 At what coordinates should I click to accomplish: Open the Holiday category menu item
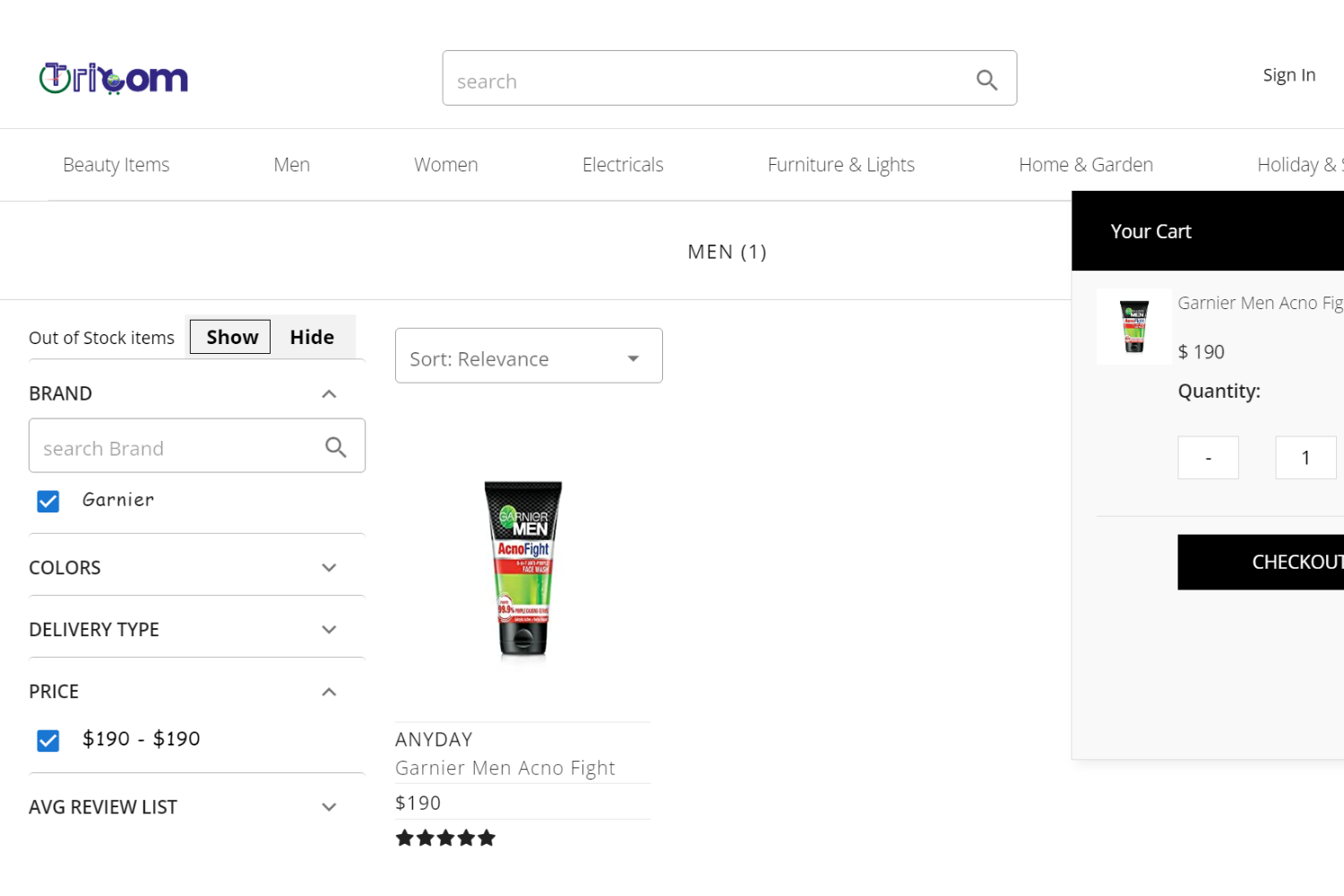[x=1300, y=165]
